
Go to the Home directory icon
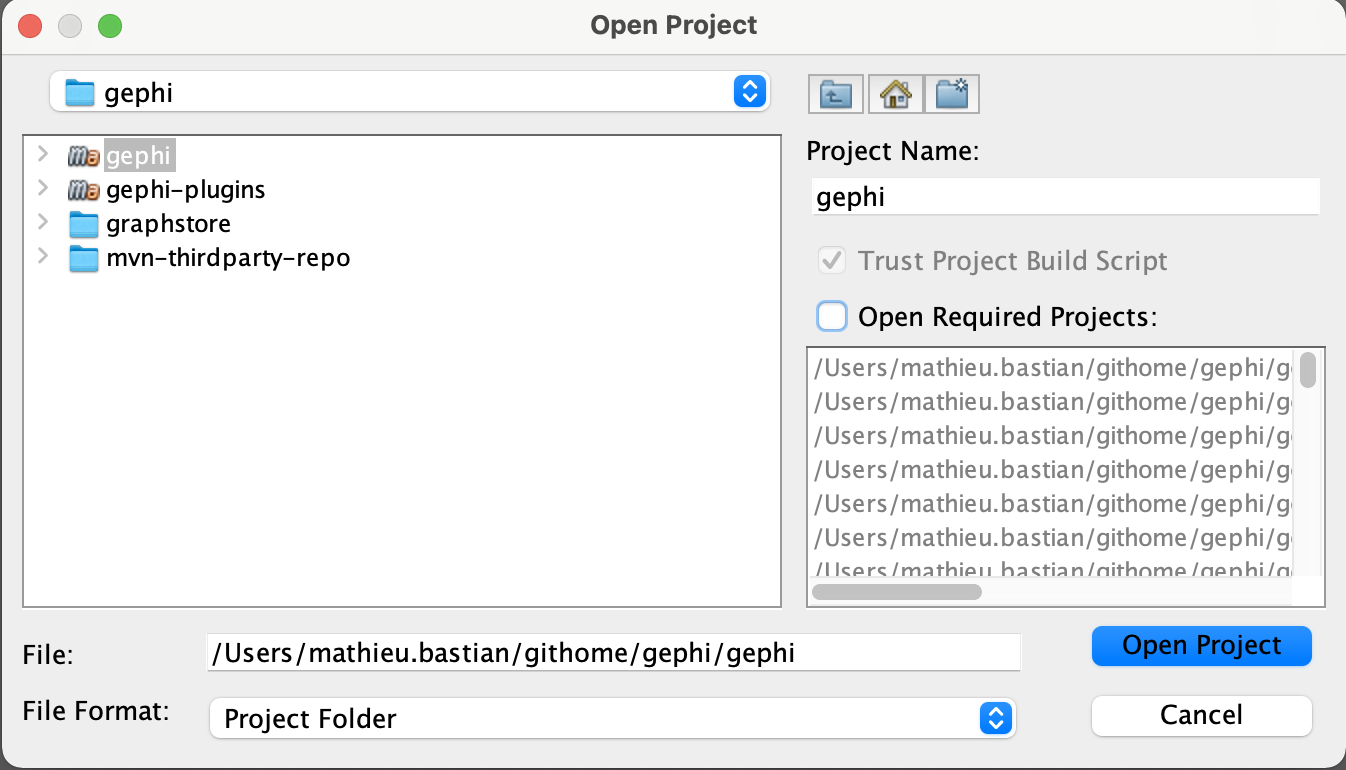[x=894, y=95]
